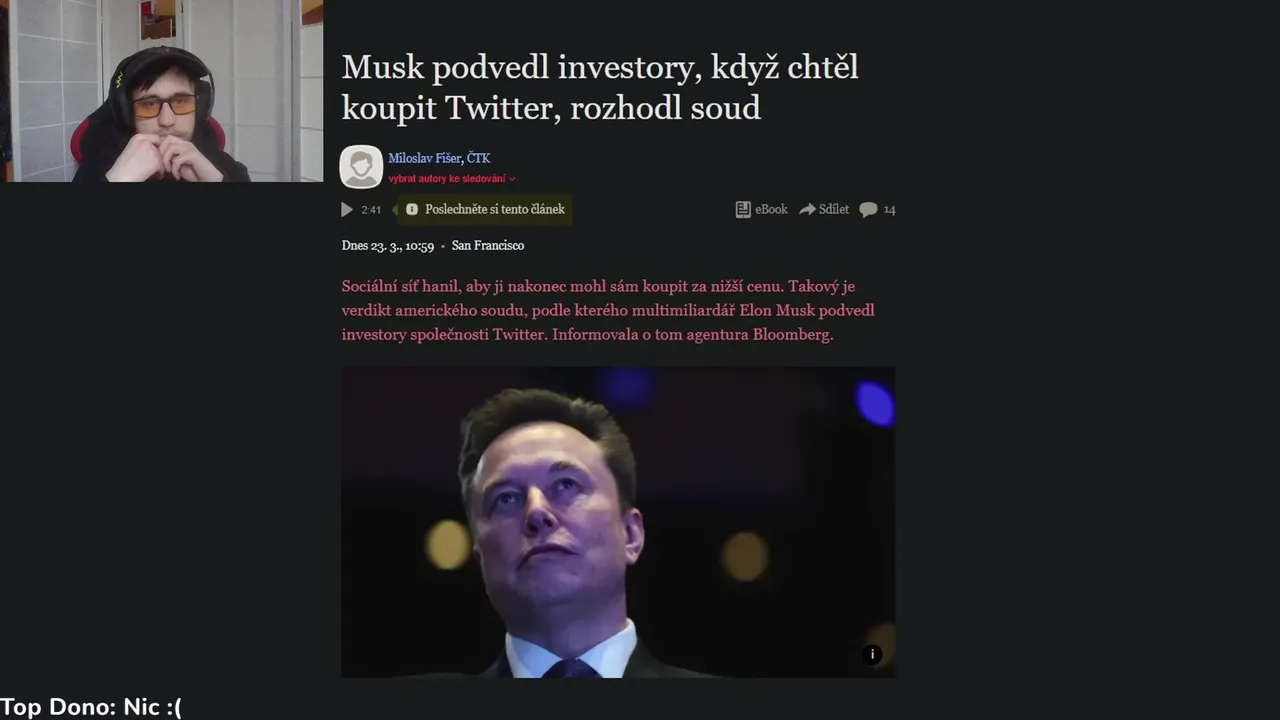Click the San Francisco location label
1280x720 pixels.
tap(488, 246)
